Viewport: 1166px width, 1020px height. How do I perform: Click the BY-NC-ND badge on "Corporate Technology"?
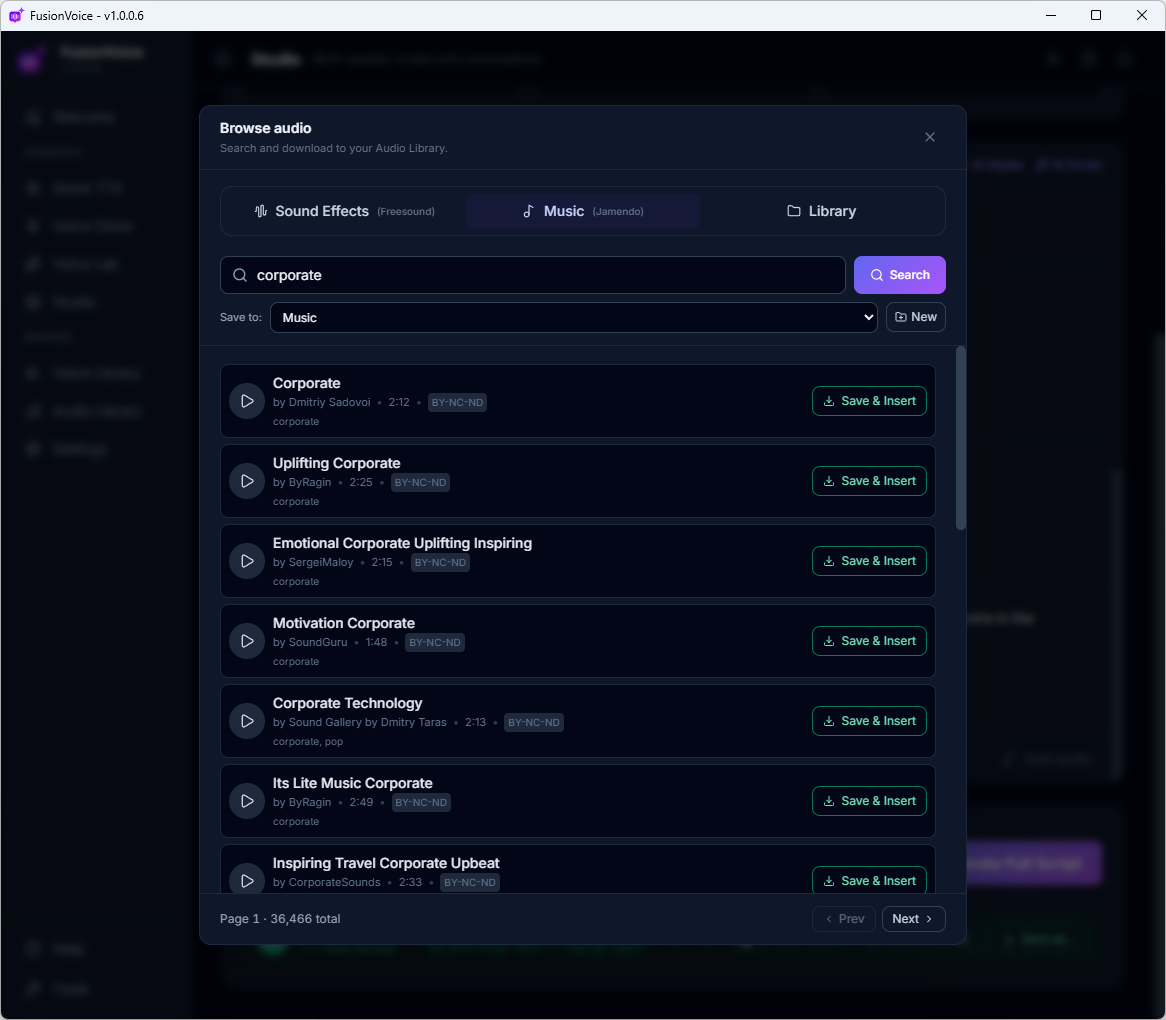pos(534,723)
